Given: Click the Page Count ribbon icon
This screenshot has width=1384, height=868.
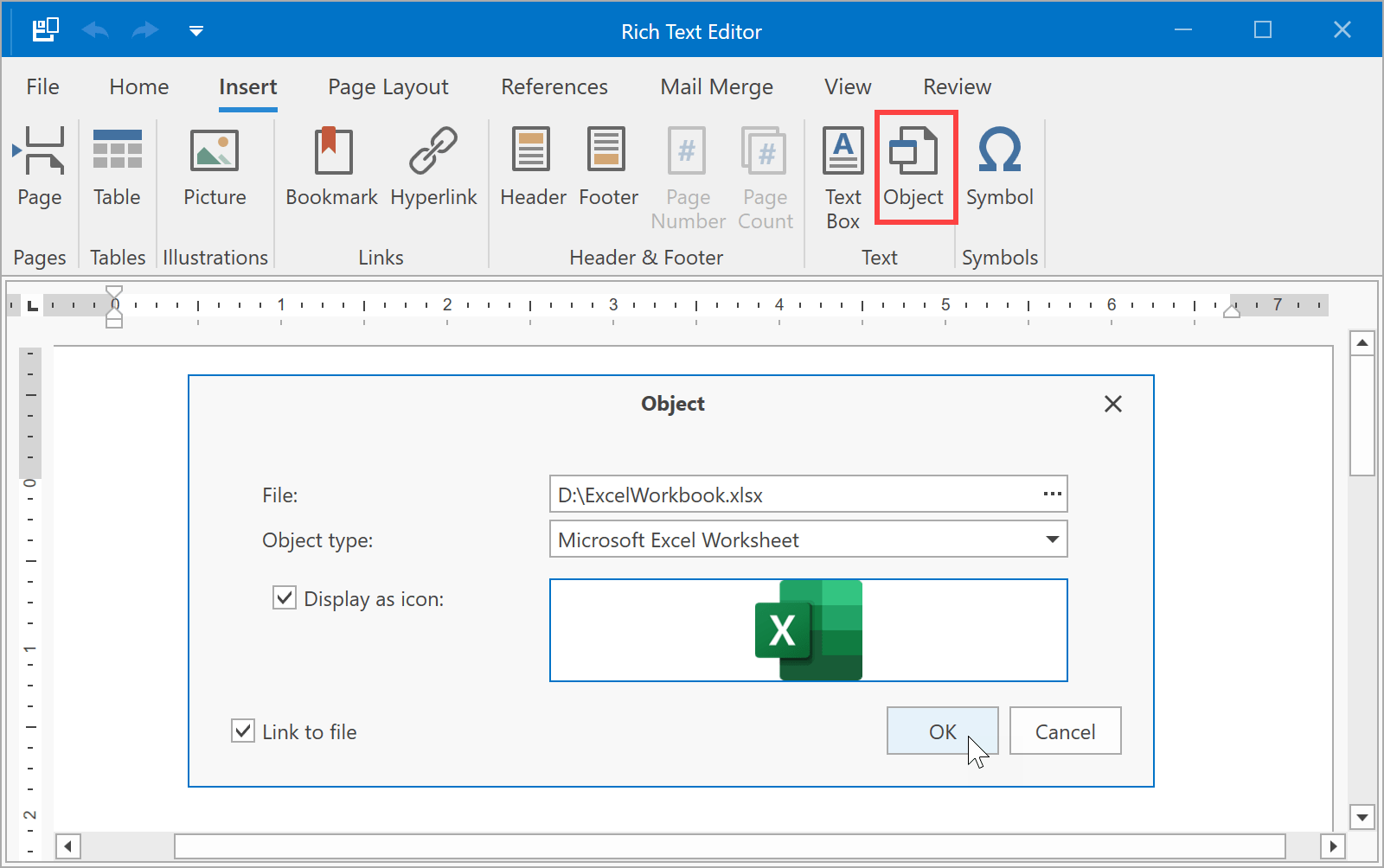Looking at the screenshot, I should (x=766, y=177).
